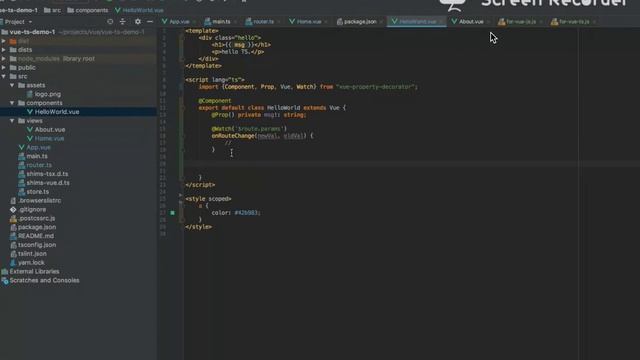Click the collapse-all icon in the Project panel
This screenshot has width=640, height=360.
coord(123,22)
